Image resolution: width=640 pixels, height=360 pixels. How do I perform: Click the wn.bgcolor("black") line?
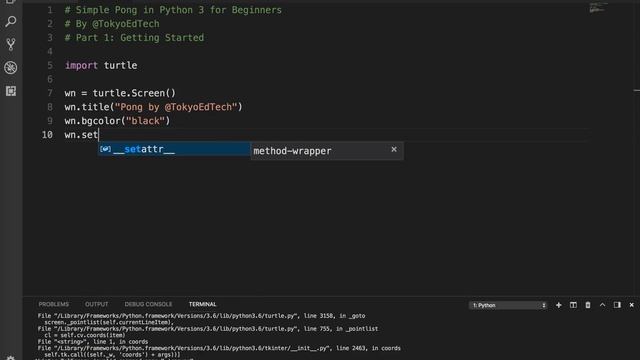coord(117,121)
